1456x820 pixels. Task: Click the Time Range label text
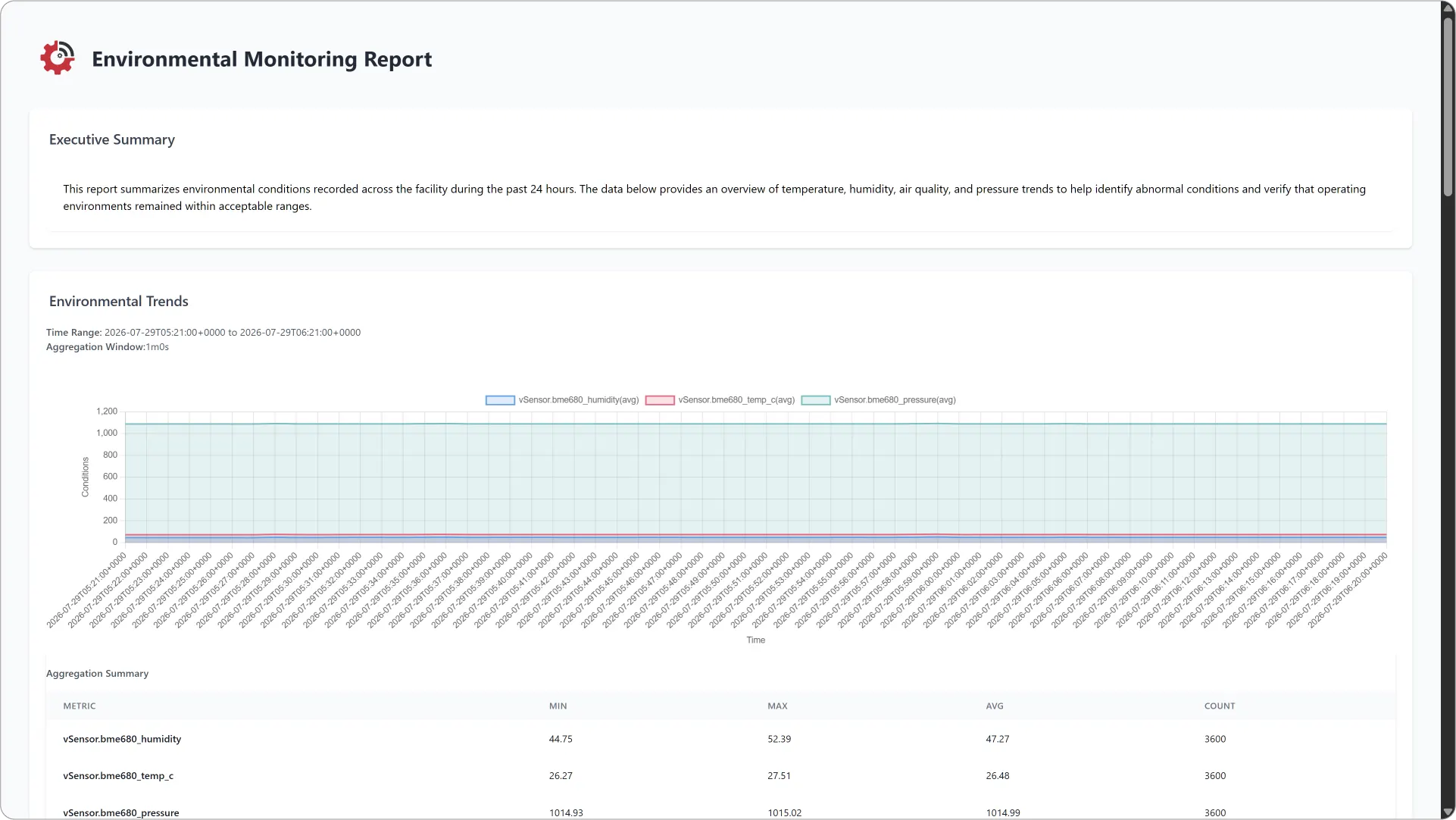point(73,333)
